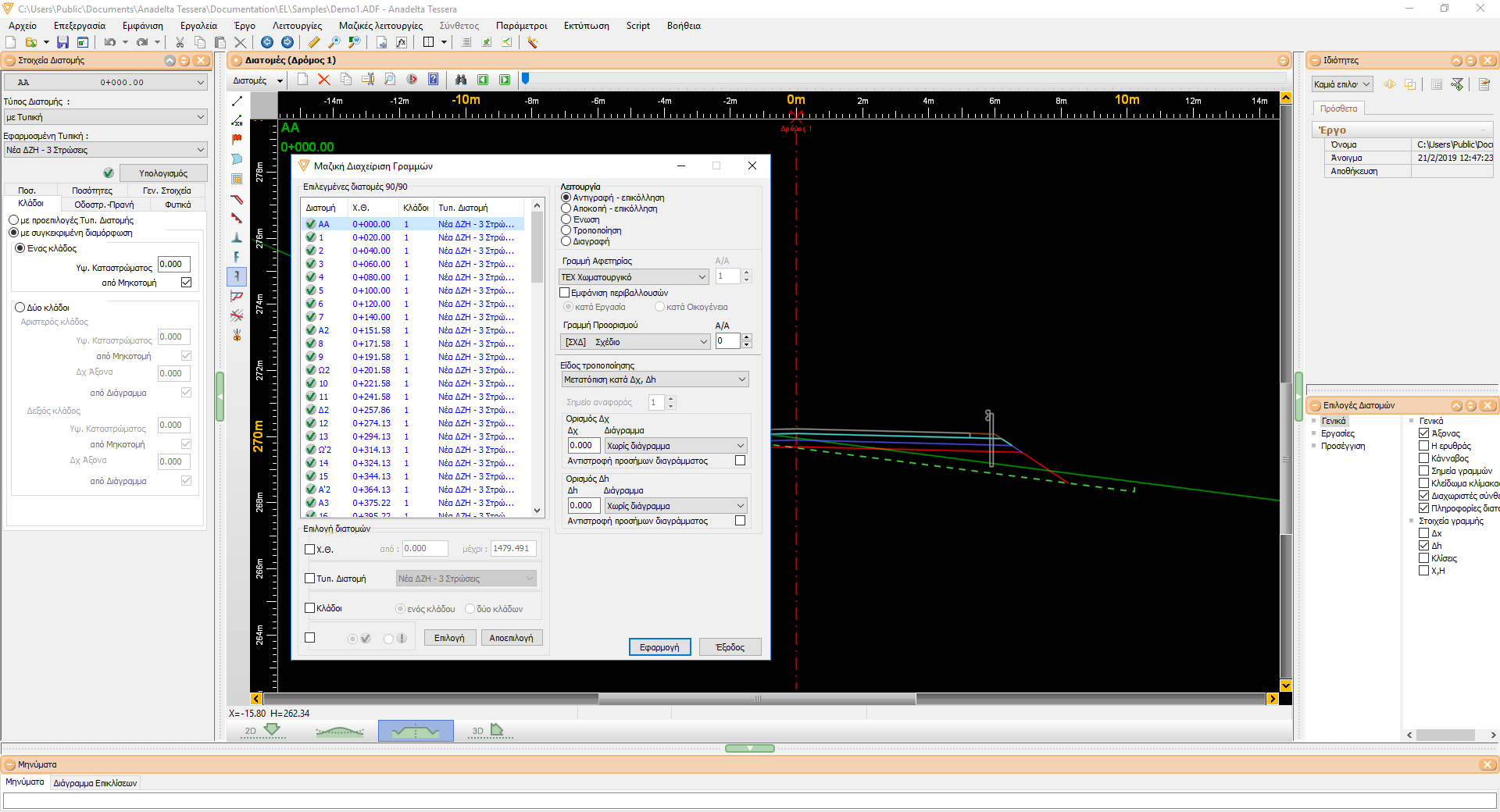
Task: Click the red X delete icon in Διατομές toolbar
Action: click(x=324, y=80)
